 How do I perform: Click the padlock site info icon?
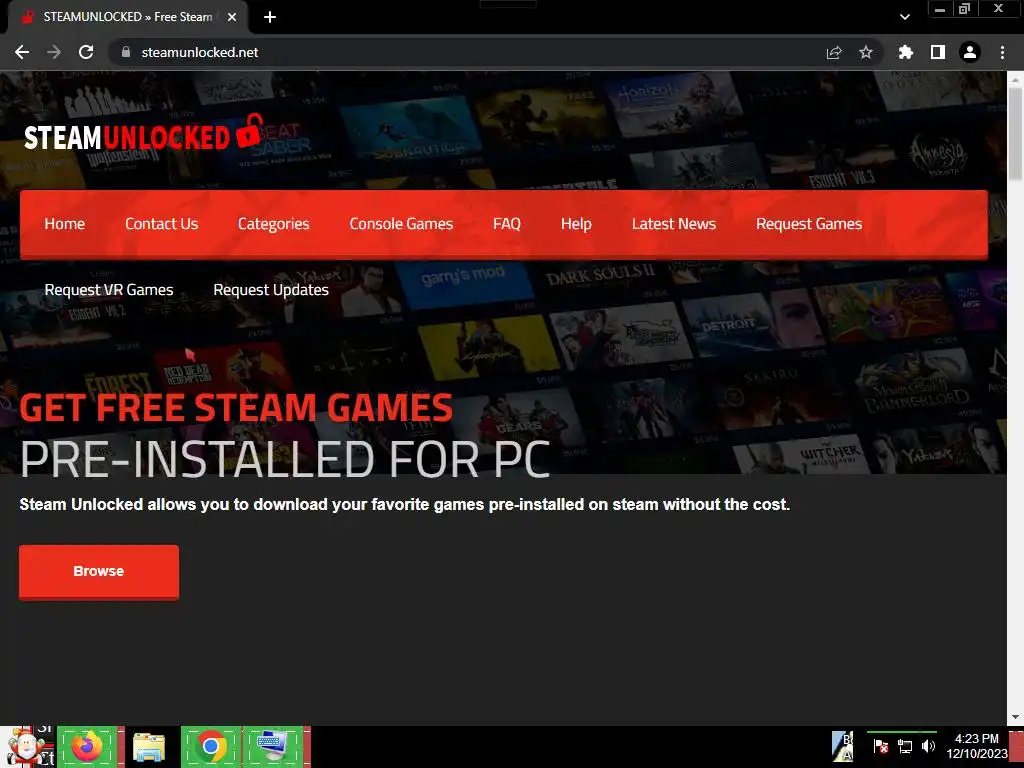(126, 52)
